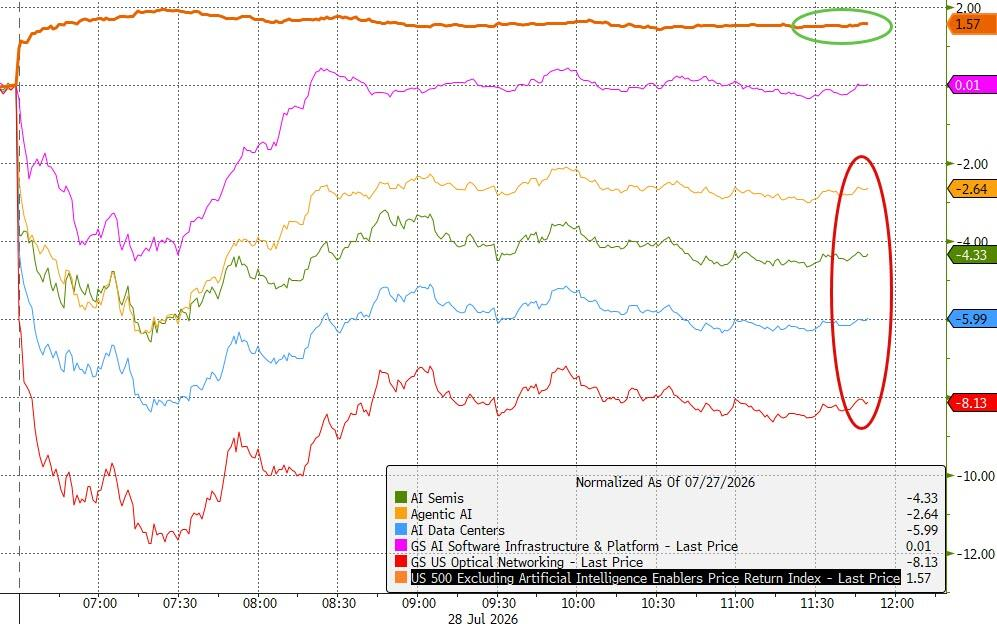
Task: Select the AI Semis legend entry
Action: tap(437, 498)
